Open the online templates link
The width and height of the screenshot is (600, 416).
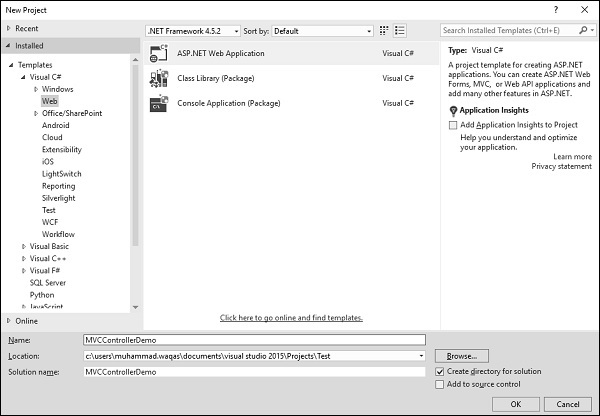pos(291,318)
